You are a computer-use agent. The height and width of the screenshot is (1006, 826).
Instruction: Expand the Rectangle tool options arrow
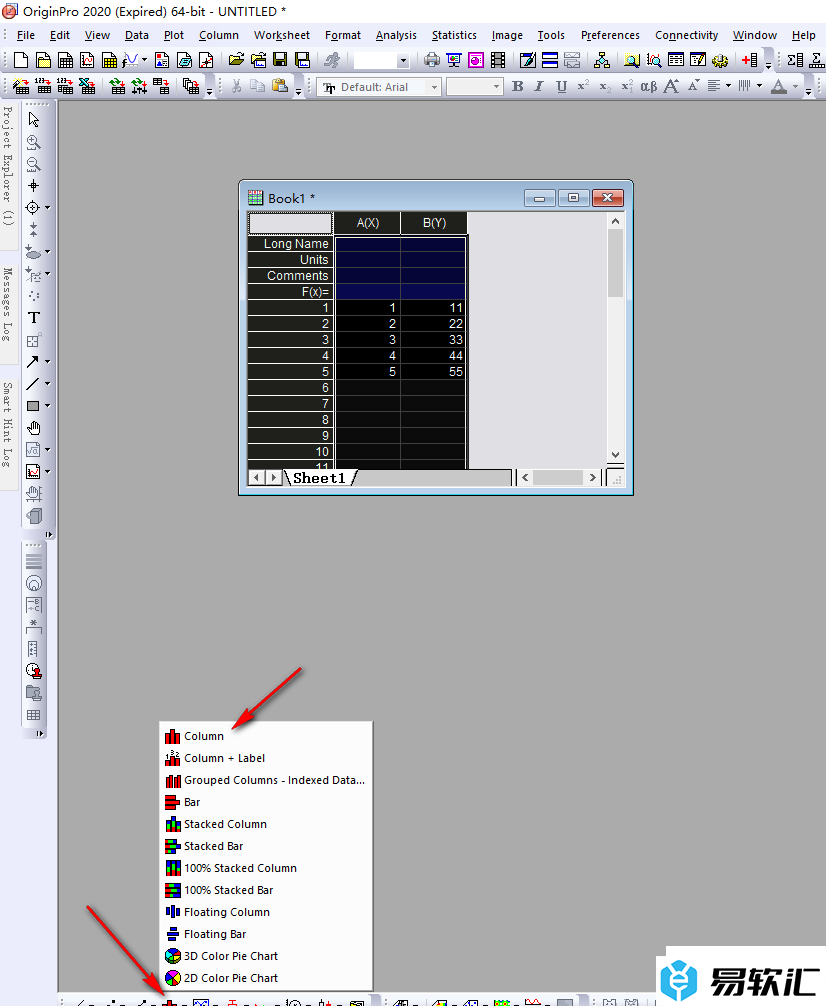(x=47, y=406)
